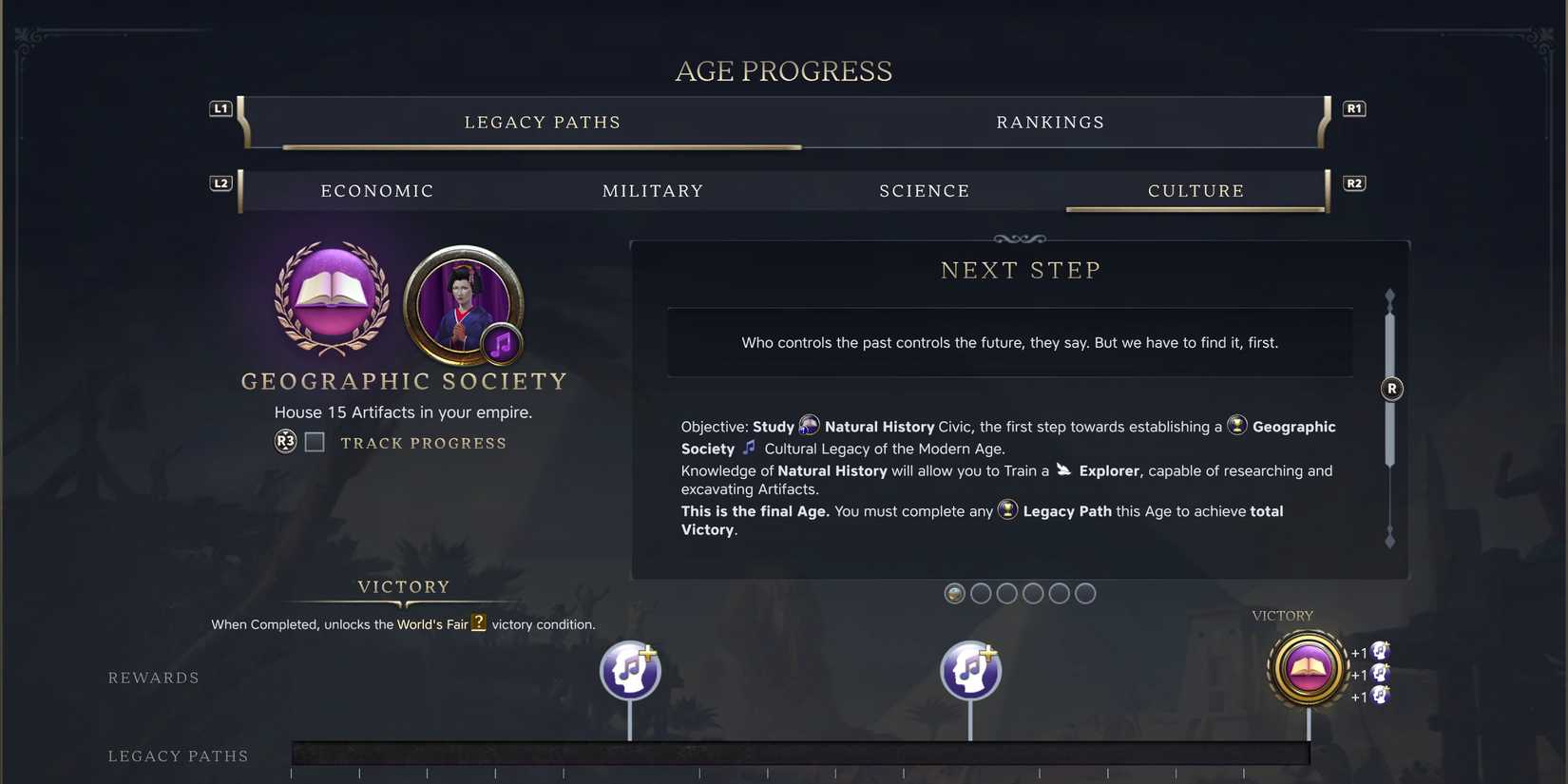
Task: Click the Explorer unit icon in objective text
Action: coord(1063,469)
